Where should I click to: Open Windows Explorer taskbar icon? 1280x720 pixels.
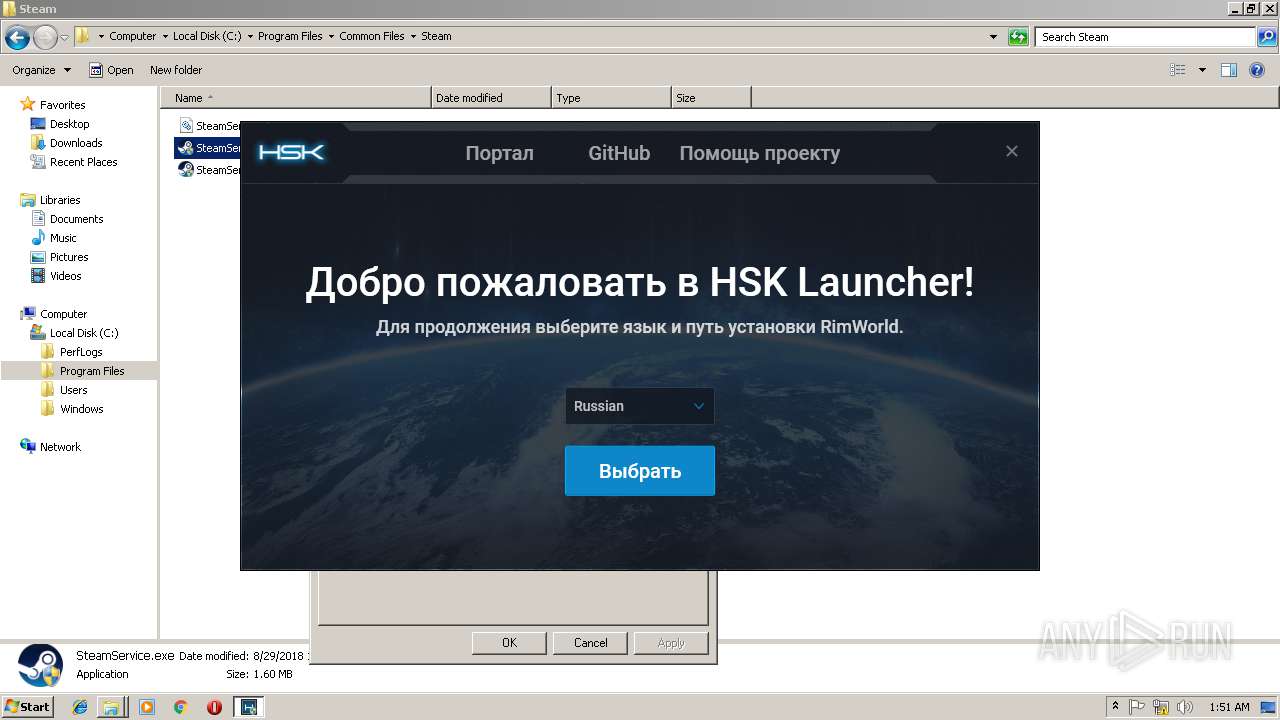click(112, 707)
